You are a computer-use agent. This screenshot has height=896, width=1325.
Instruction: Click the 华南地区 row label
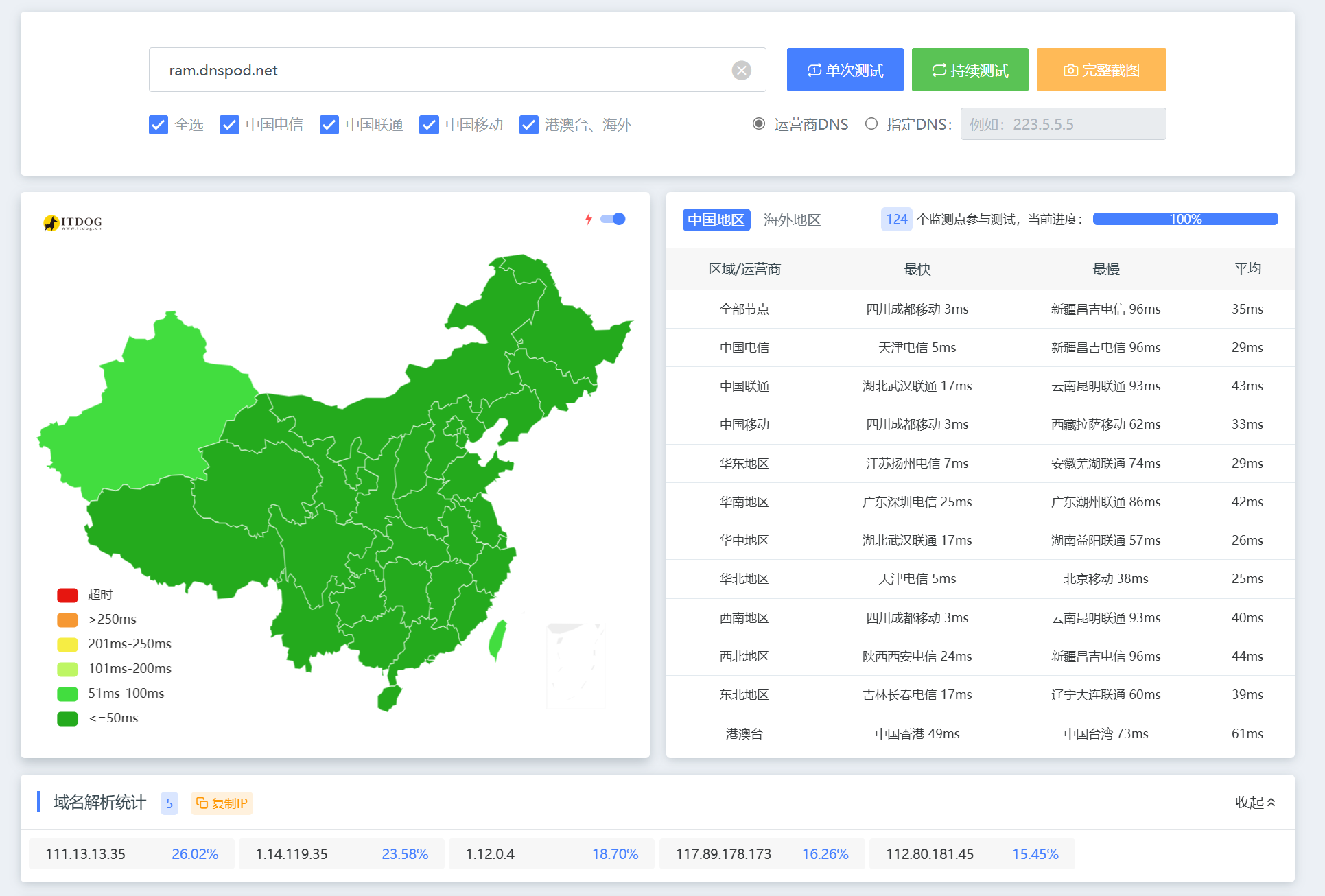pyautogui.click(x=744, y=502)
